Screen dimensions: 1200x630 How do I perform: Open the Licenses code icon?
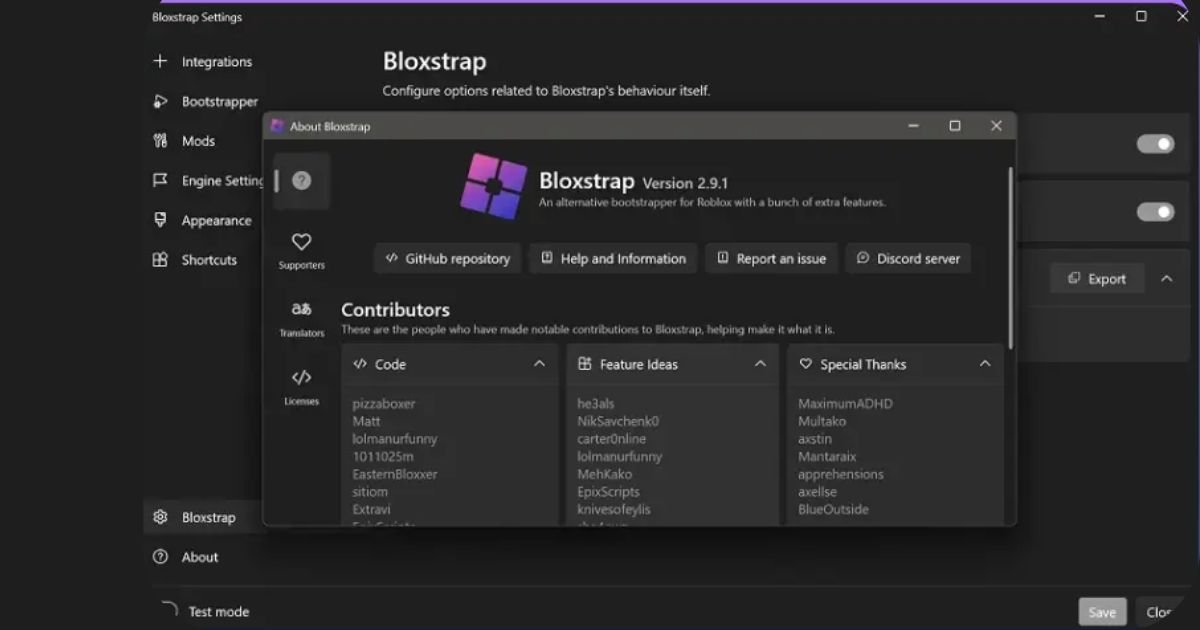301,378
